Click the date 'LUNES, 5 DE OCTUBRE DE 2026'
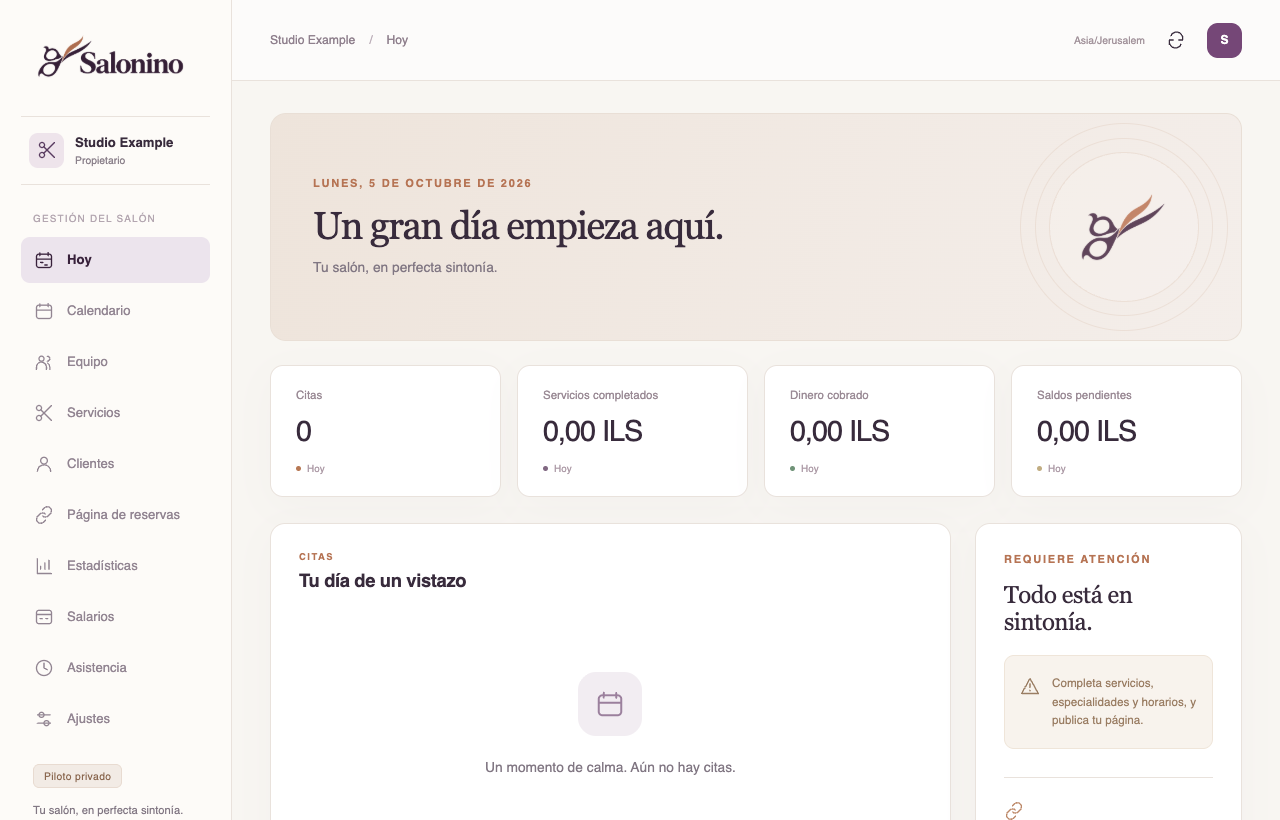The height and width of the screenshot is (820, 1280). pyautogui.click(x=422, y=183)
